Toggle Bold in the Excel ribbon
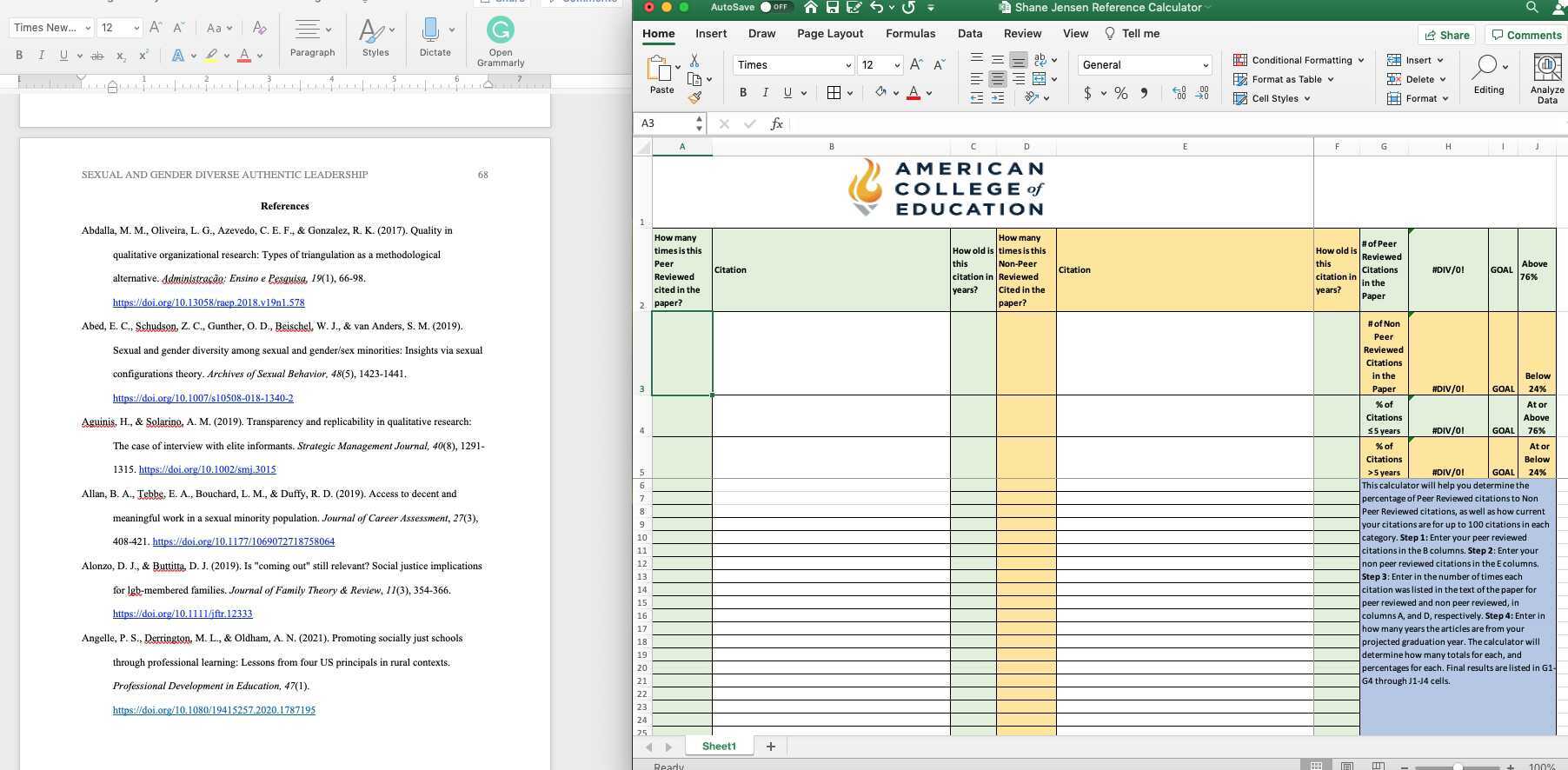The width and height of the screenshot is (1568, 770). pos(742,93)
